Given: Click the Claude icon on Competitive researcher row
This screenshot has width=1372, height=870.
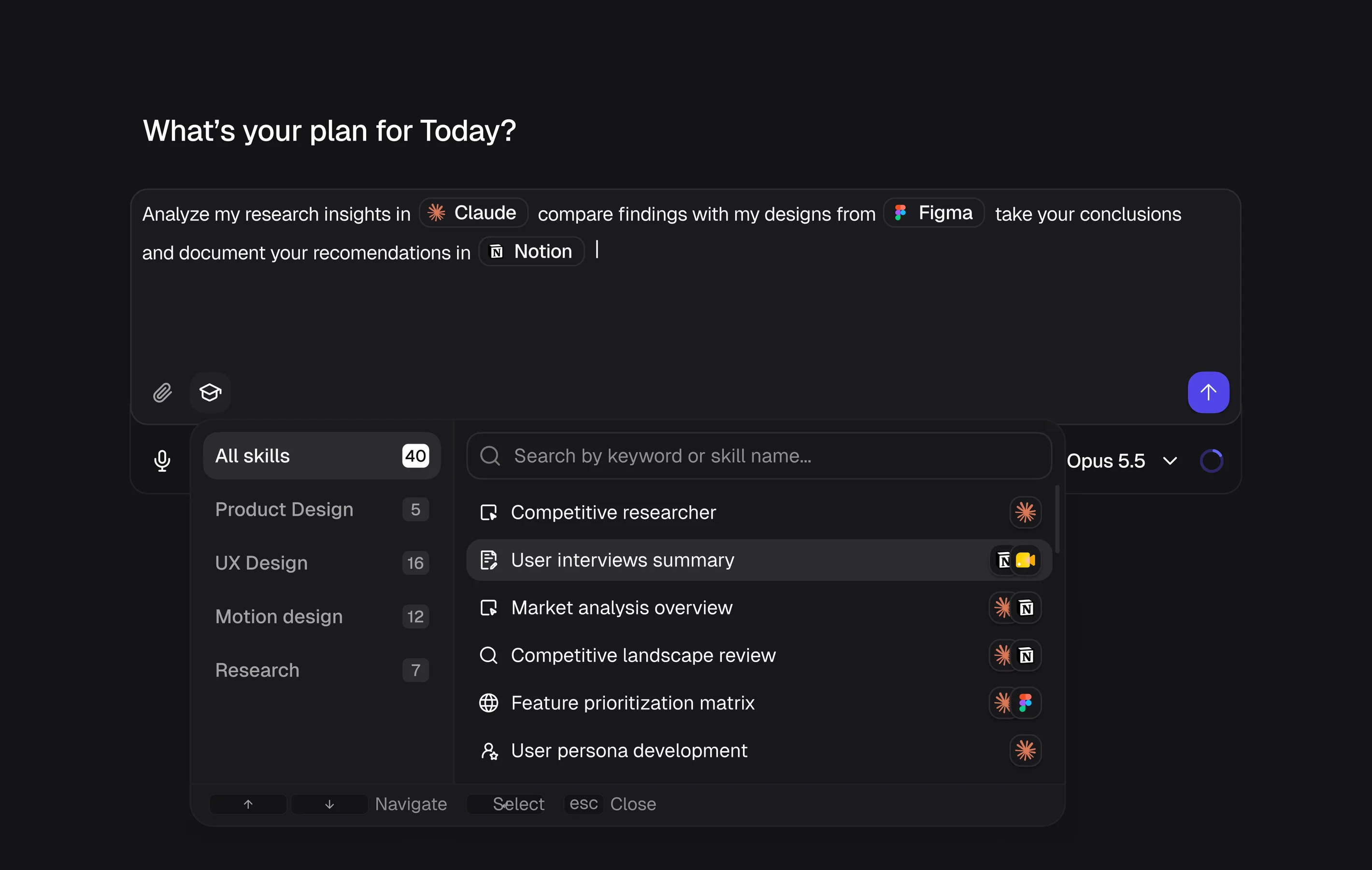Looking at the screenshot, I should pos(1026,512).
